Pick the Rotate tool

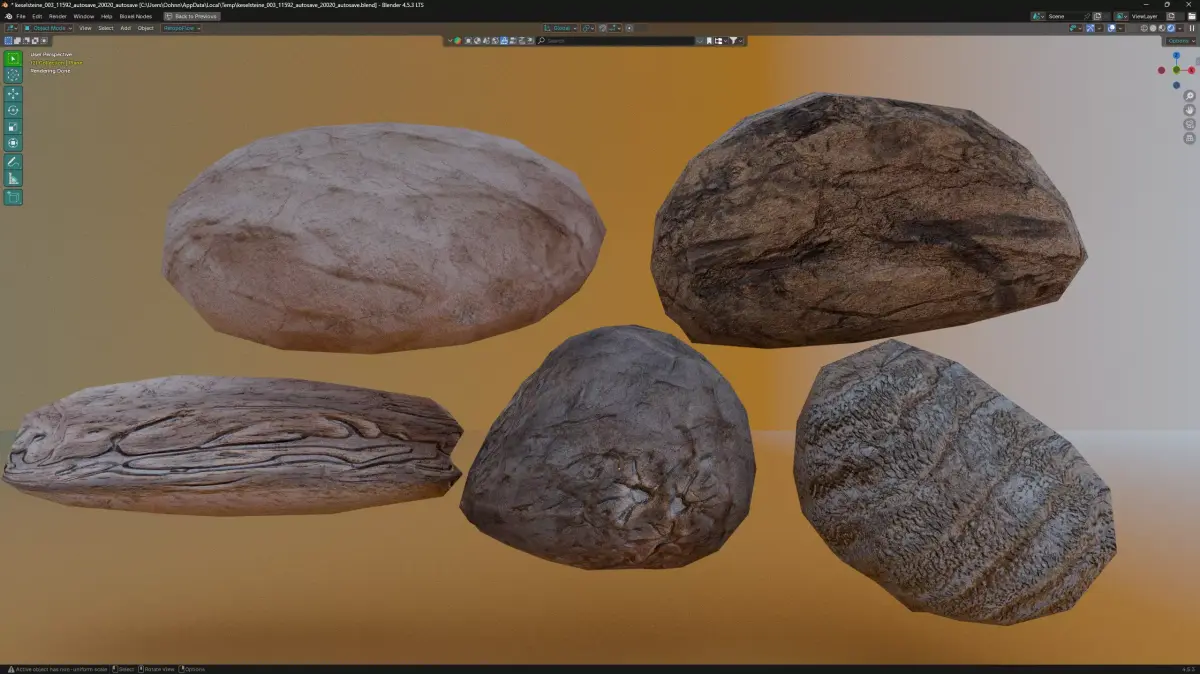pos(13,110)
